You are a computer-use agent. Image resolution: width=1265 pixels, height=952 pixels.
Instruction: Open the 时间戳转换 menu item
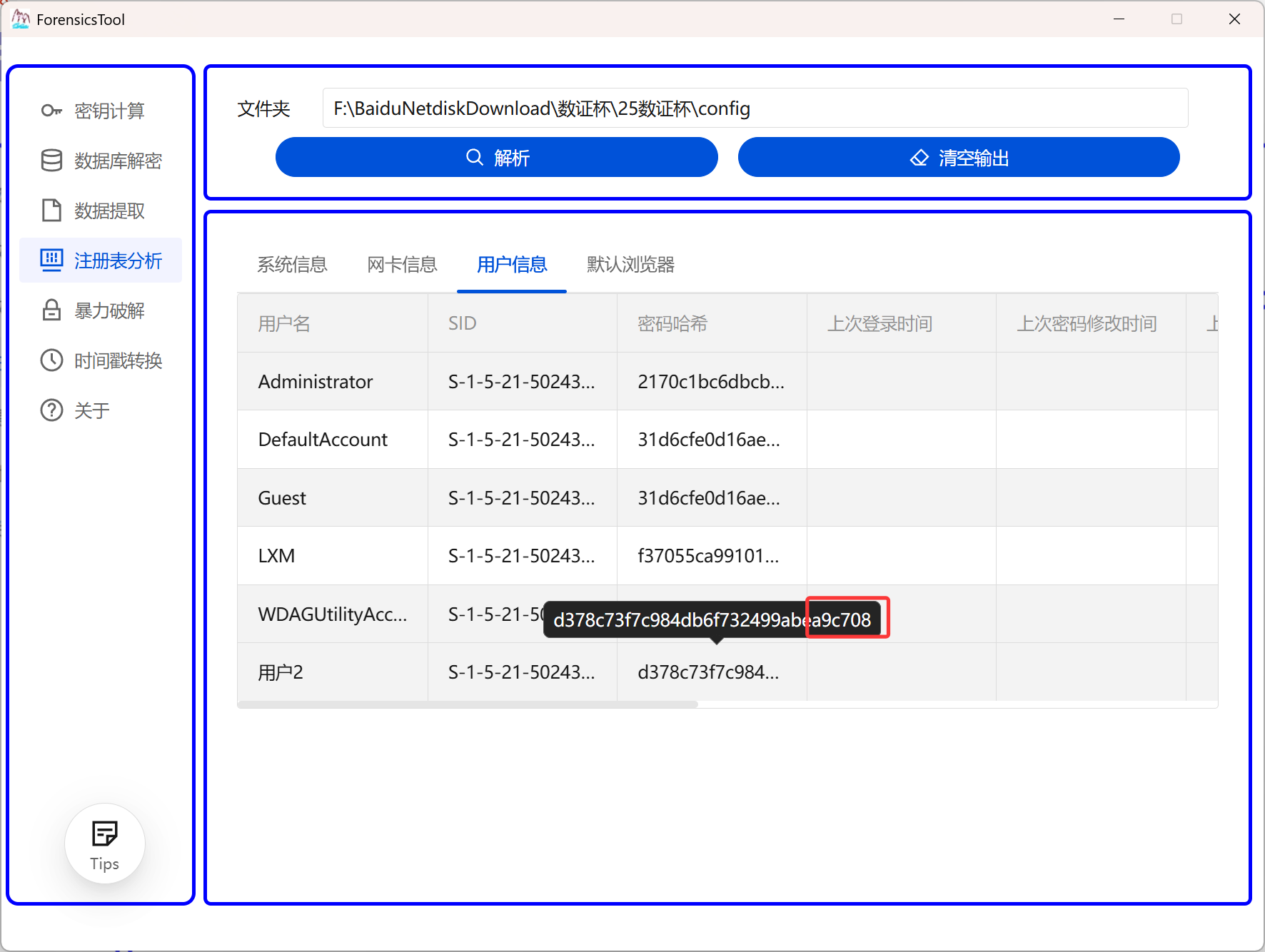click(x=101, y=360)
